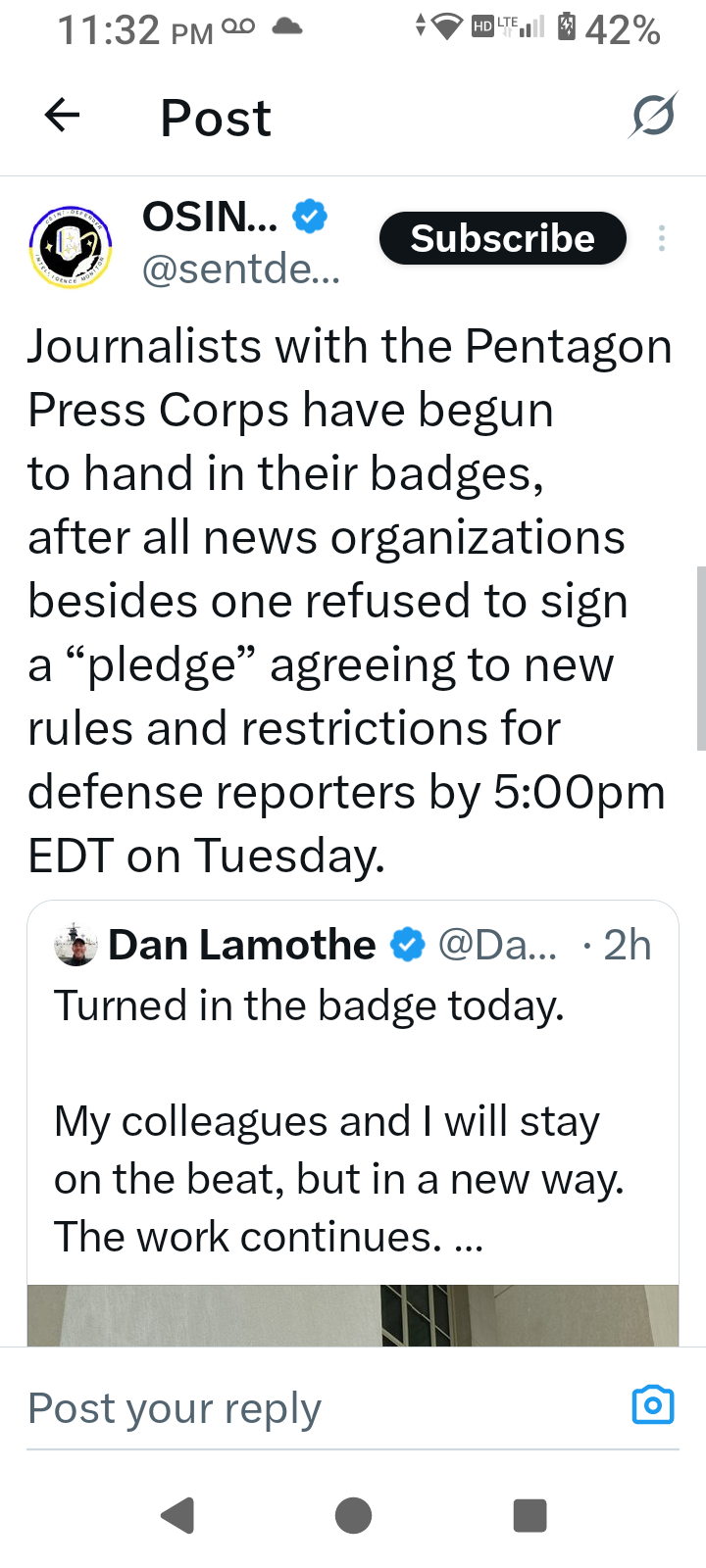Image resolution: width=706 pixels, height=1568 pixels.
Task: Open quoted post text 'Turned in the badge today'
Action: pos(309,1005)
